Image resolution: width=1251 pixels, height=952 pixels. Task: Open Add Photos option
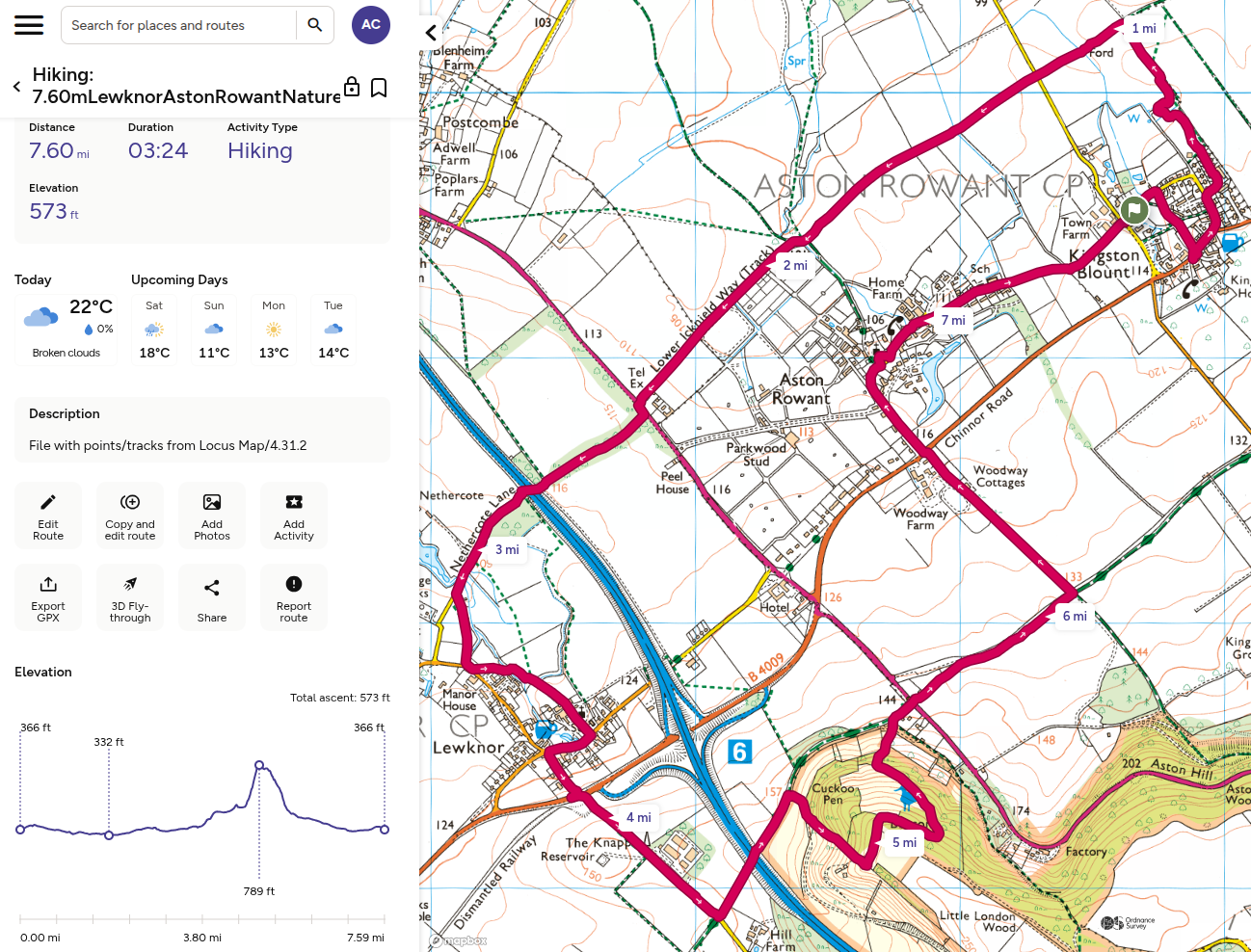[212, 516]
